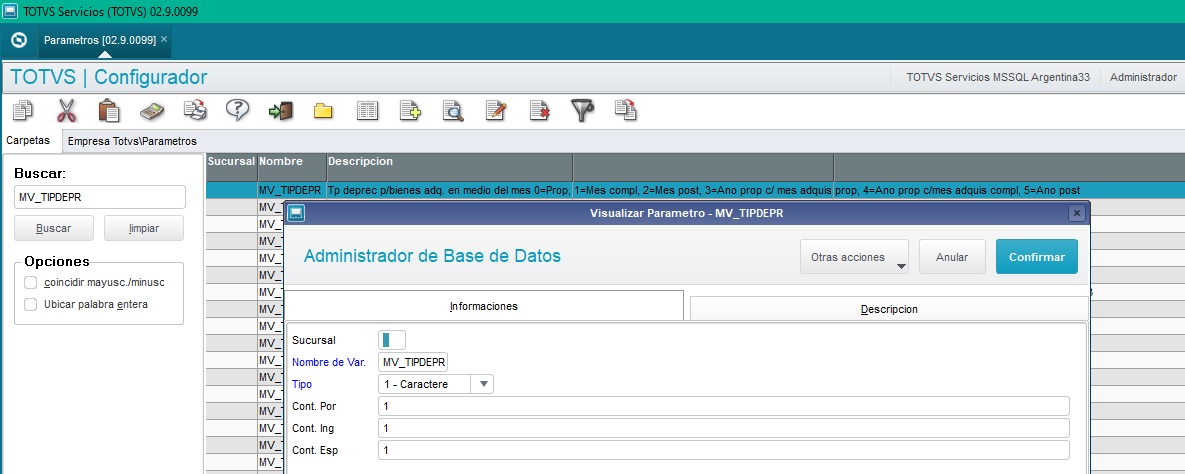
Task: Click the exit door icon
Action: pyautogui.click(x=280, y=111)
